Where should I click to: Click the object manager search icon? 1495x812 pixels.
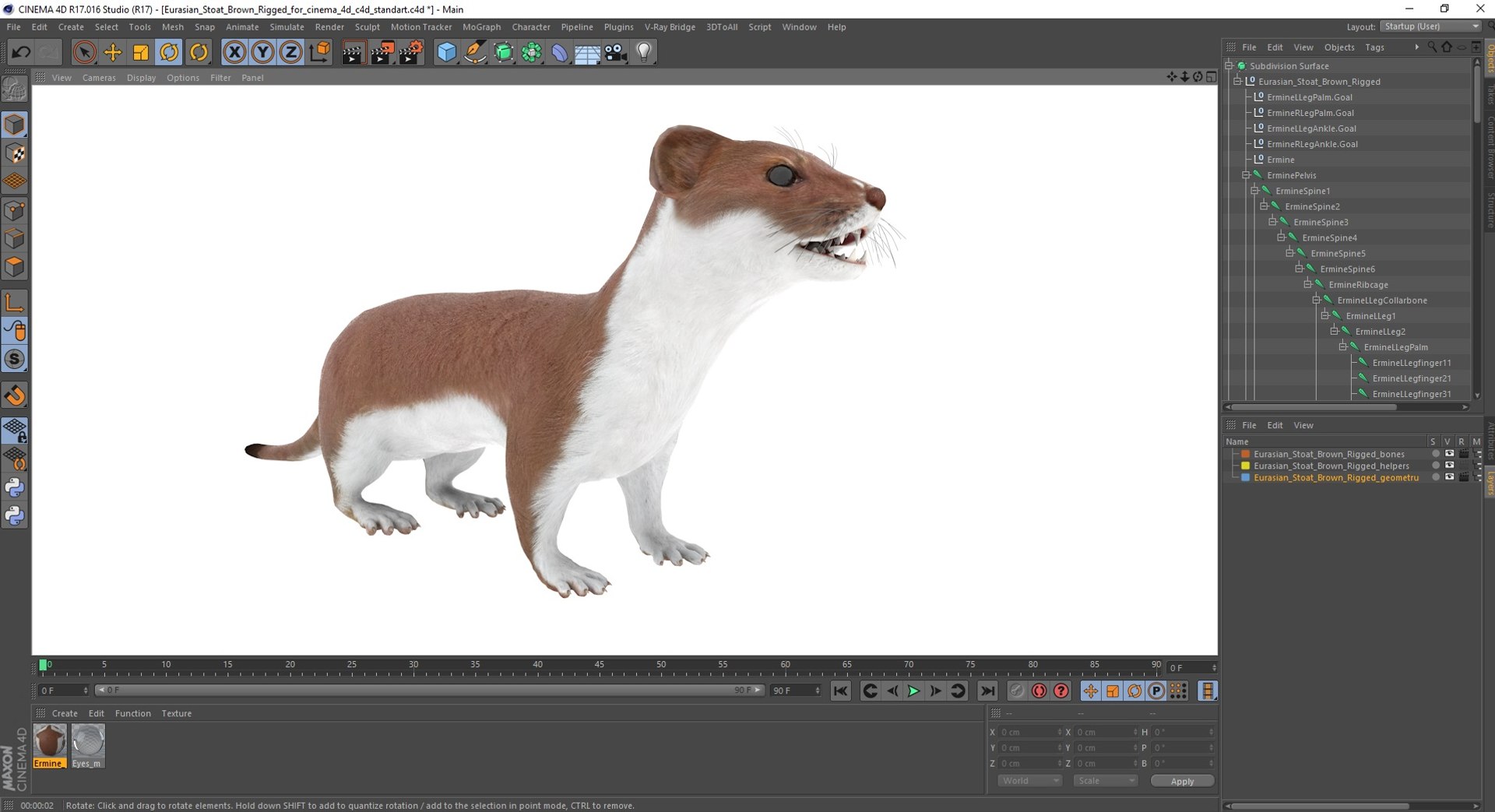(1432, 47)
